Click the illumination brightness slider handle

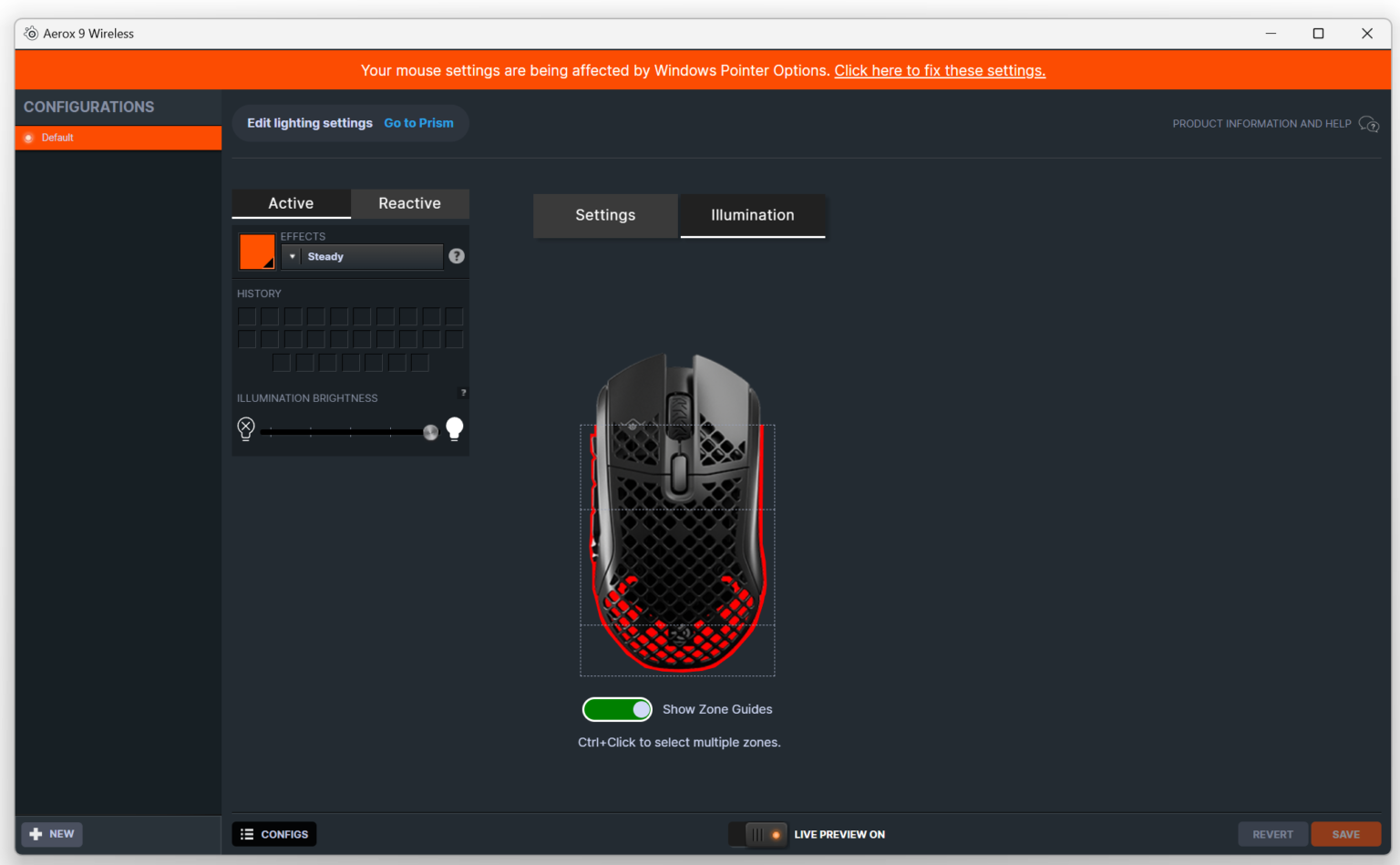click(430, 431)
